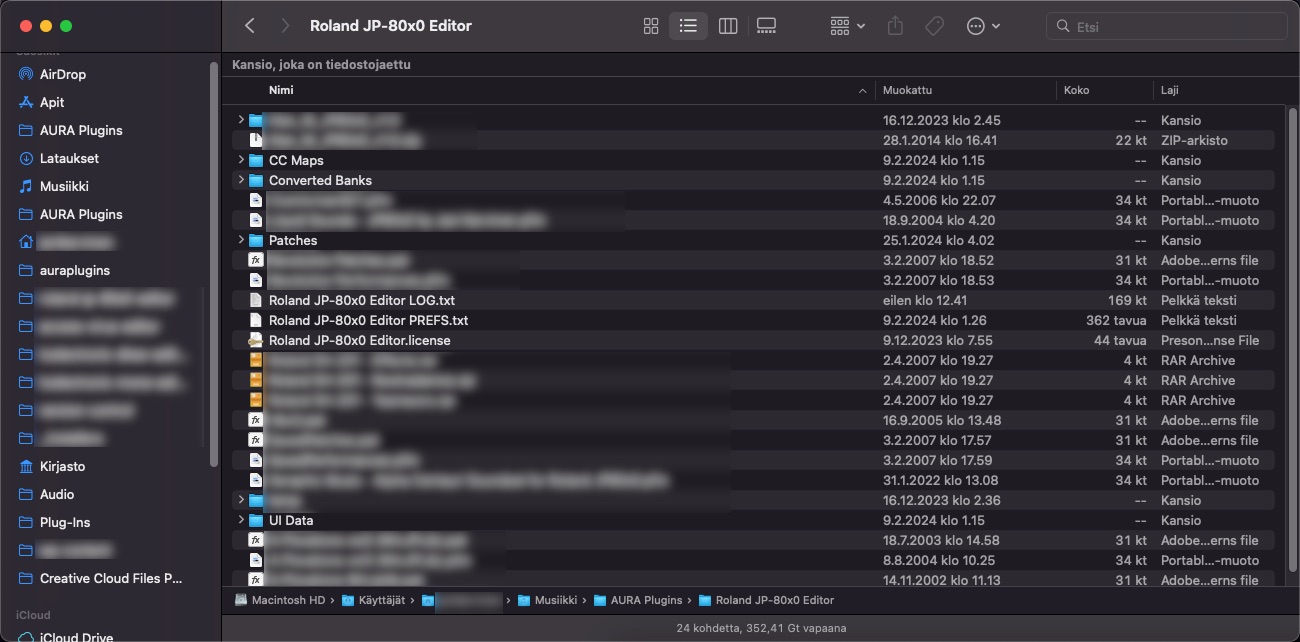Click the sidebar vertical scrollbar
The image size is (1300, 642).
click(213, 265)
